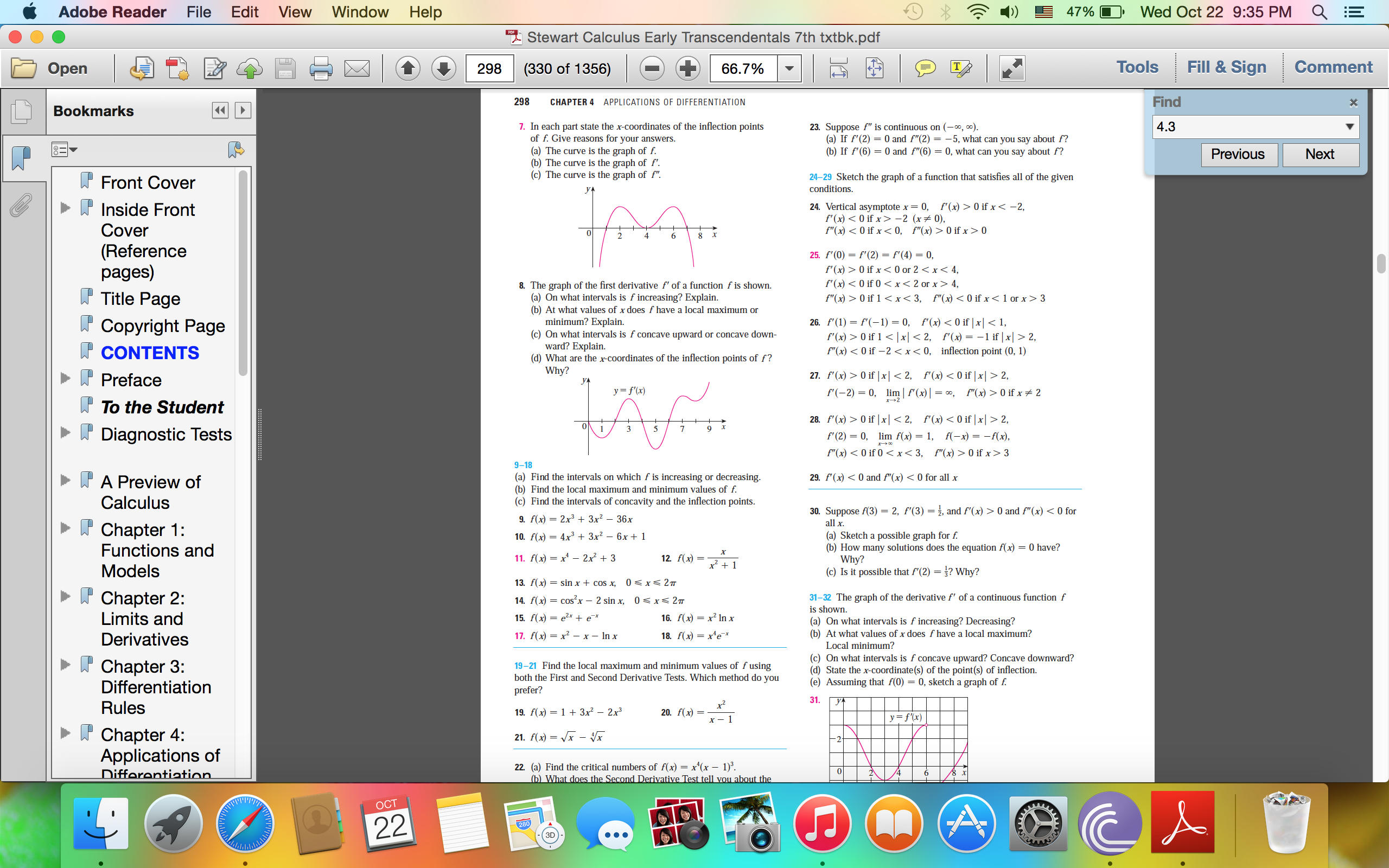The height and width of the screenshot is (868, 1389).
Task: Click Previous in the Find panel
Action: pos(1238,154)
